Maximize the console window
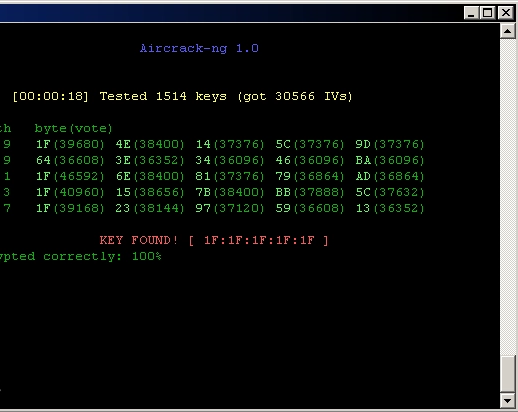The image size is (518, 412). (x=488, y=13)
